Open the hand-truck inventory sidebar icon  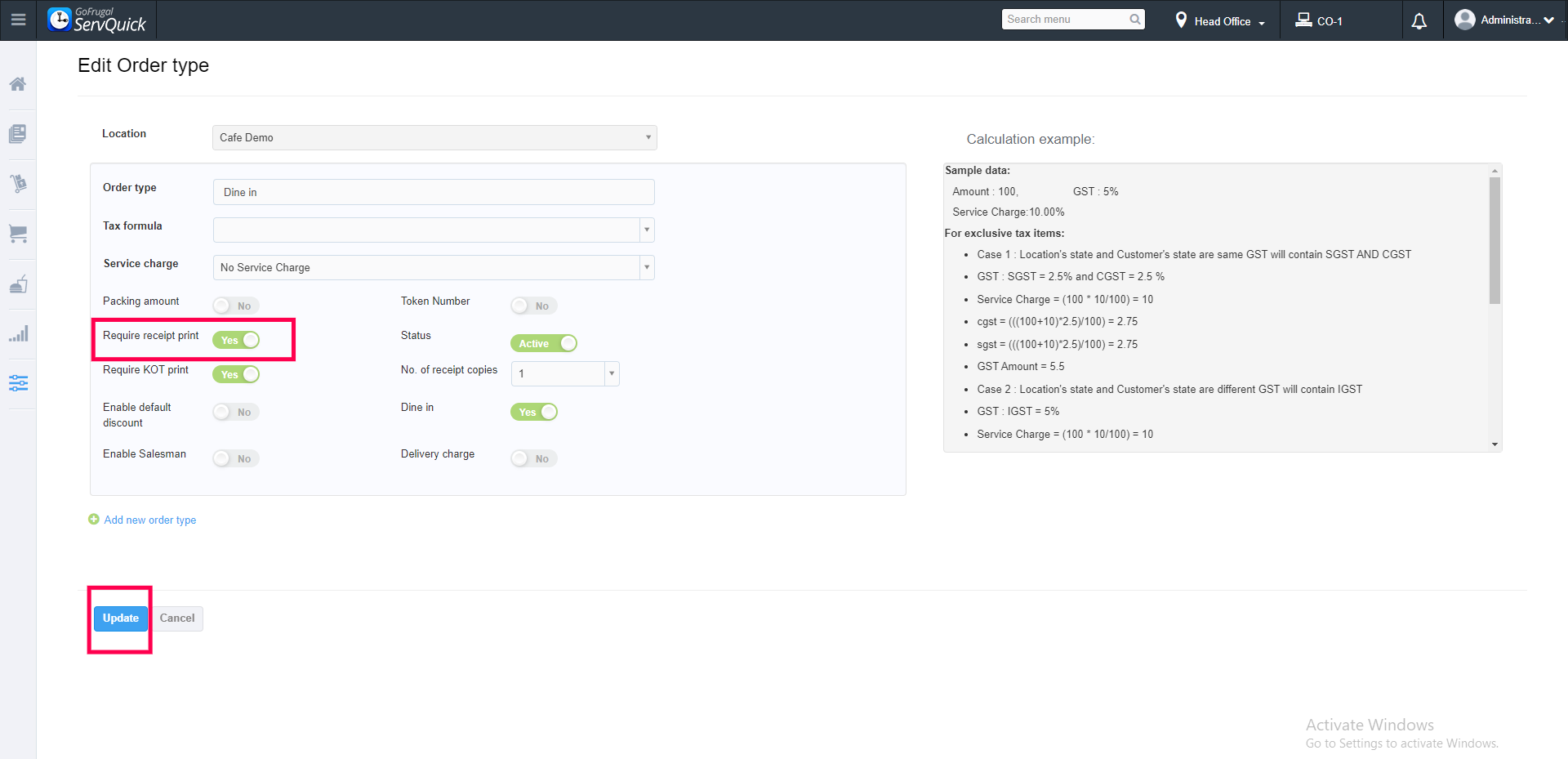tap(18, 183)
